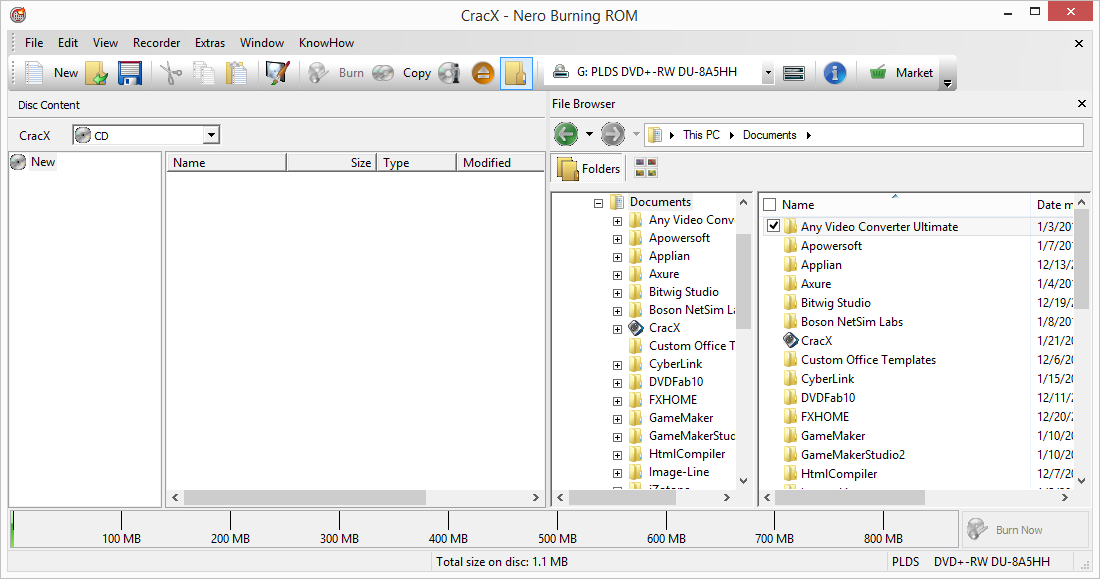Viewport: 1100px width, 579px height.
Task: Collapse the Documents tree node
Action: [x=598, y=203]
